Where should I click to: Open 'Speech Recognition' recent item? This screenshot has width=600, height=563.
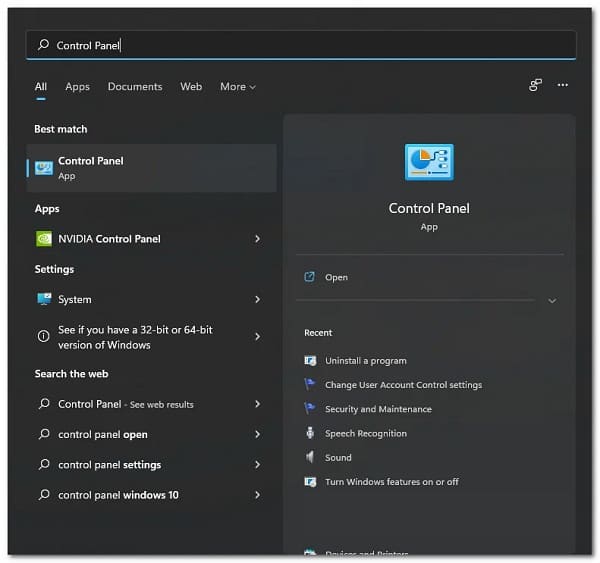[366, 433]
